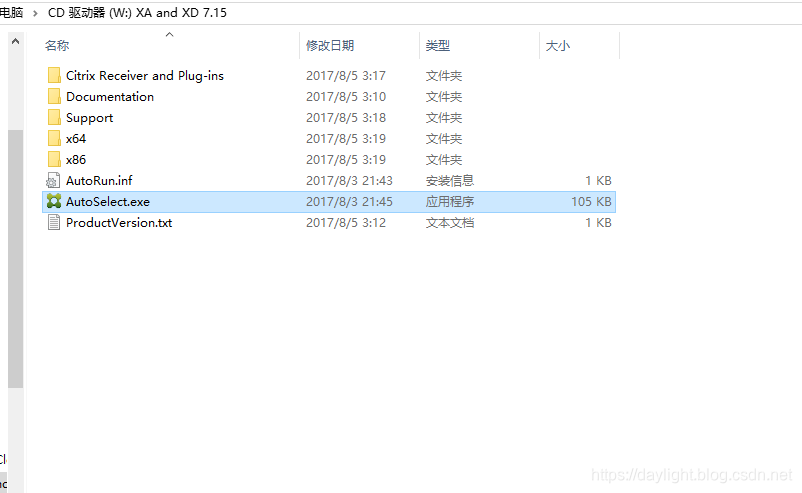Viewport: 802px width, 493px height.
Task: Click the 应用程序 type cell
Action: [x=450, y=201]
